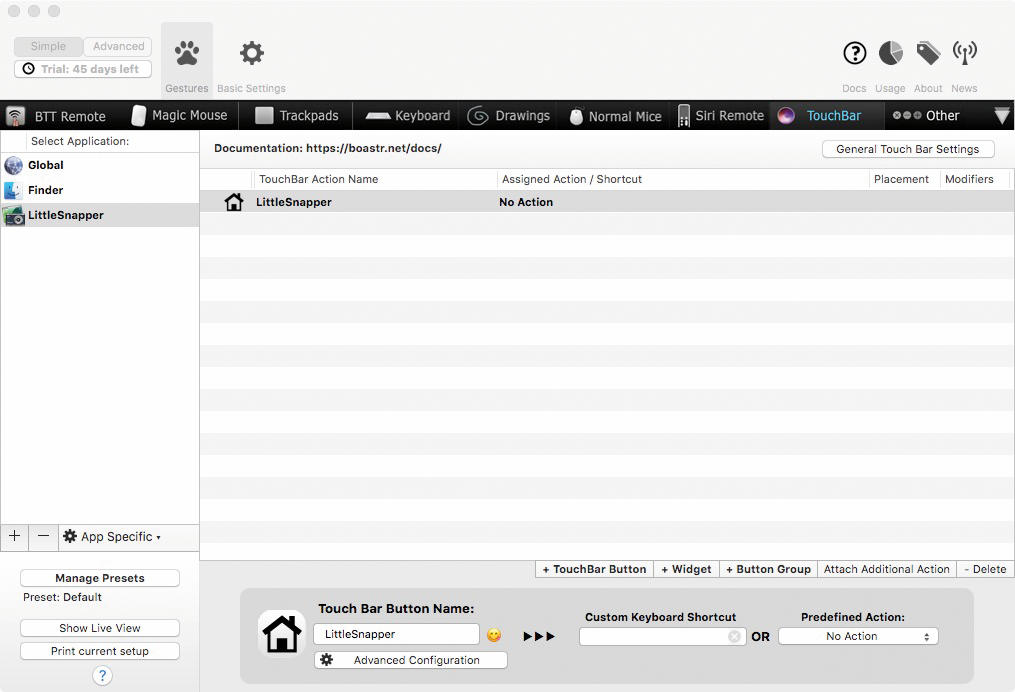
Task: Click the LittleSnapper camera icon
Action: click(x=13, y=216)
